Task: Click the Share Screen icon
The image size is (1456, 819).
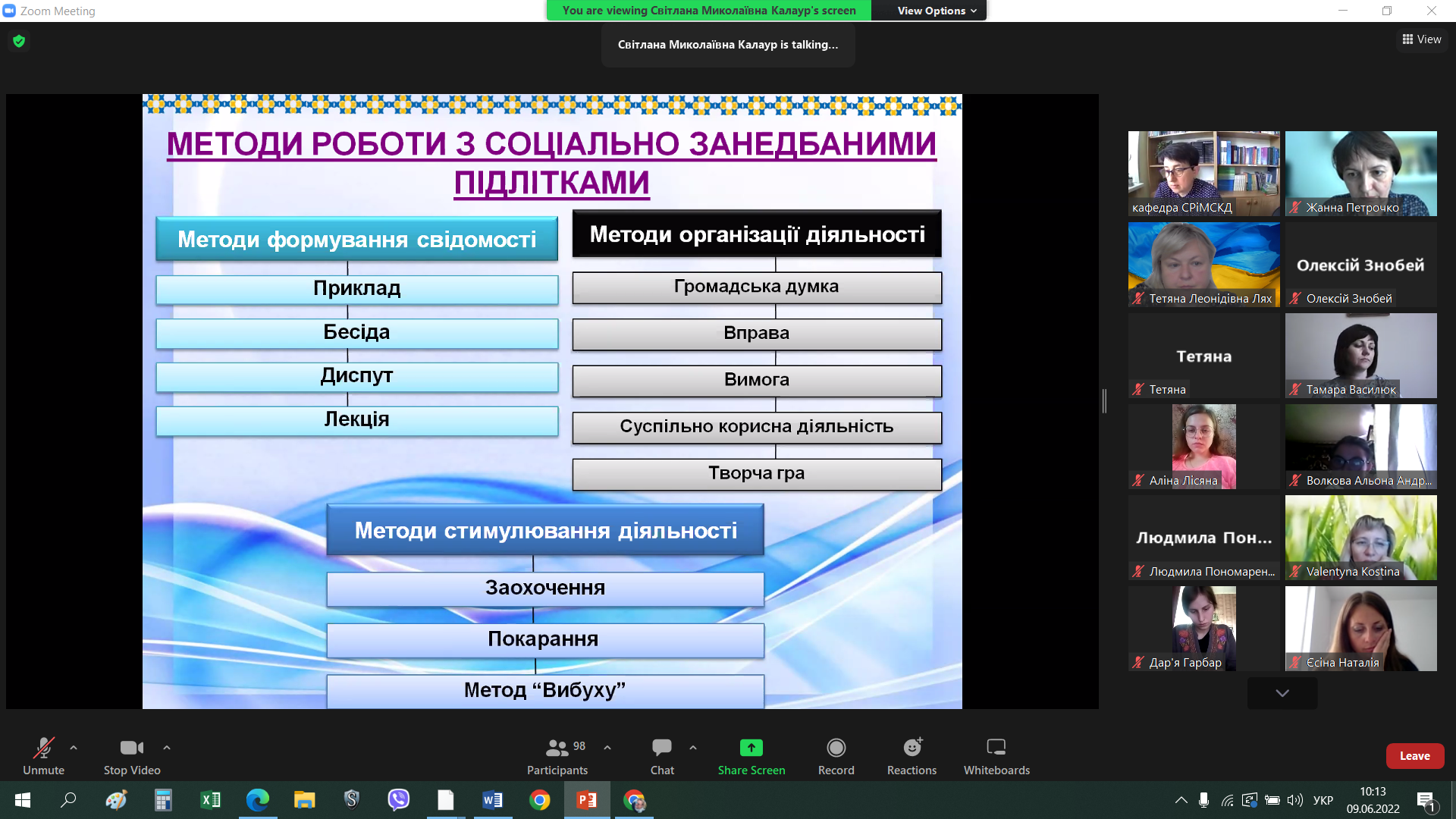Action: tap(751, 748)
